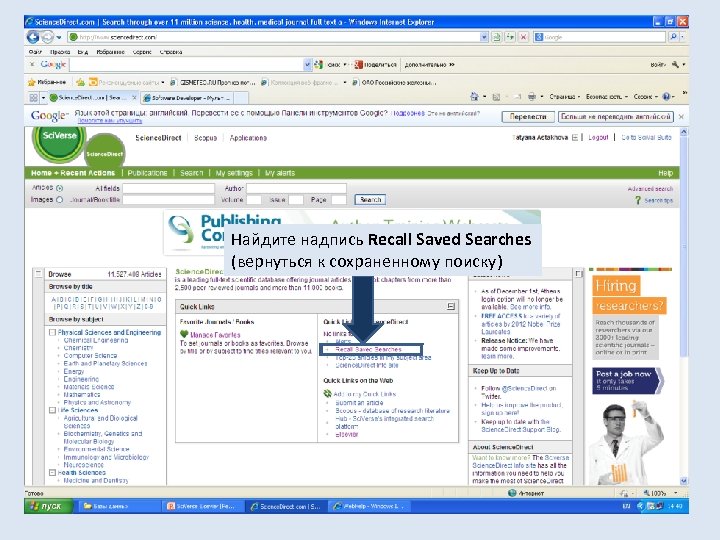Click the browser Back arrow button
This screenshot has height=540, width=720.
pos(33,37)
